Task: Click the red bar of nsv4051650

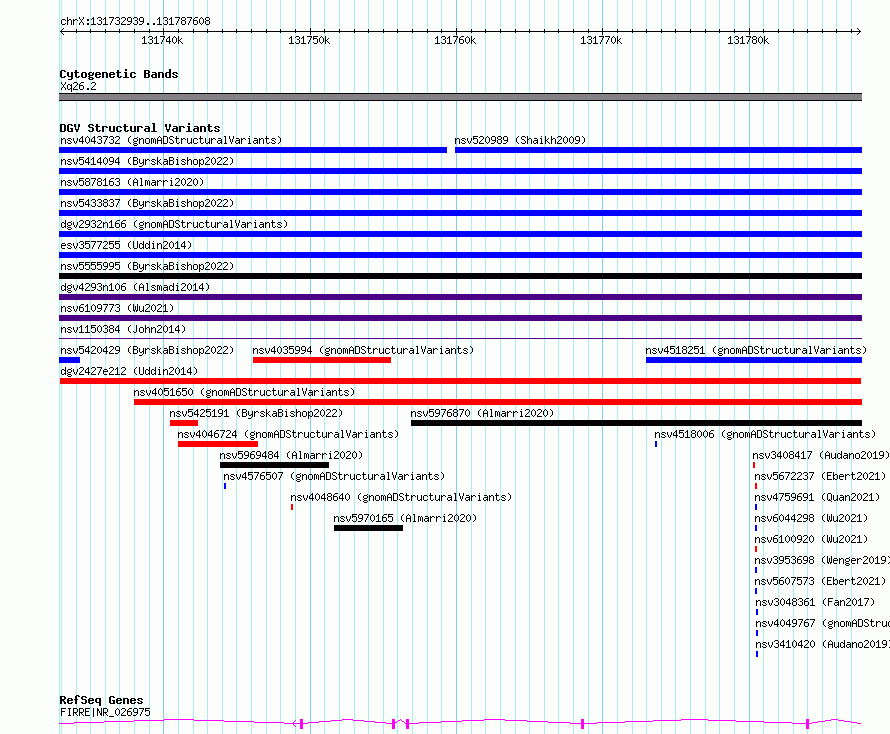Action: click(x=498, y=402)
